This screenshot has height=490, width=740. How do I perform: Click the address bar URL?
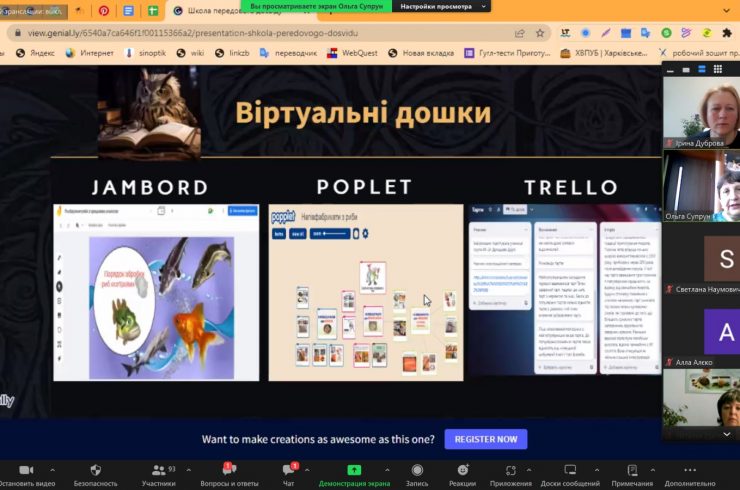point(193,33)
